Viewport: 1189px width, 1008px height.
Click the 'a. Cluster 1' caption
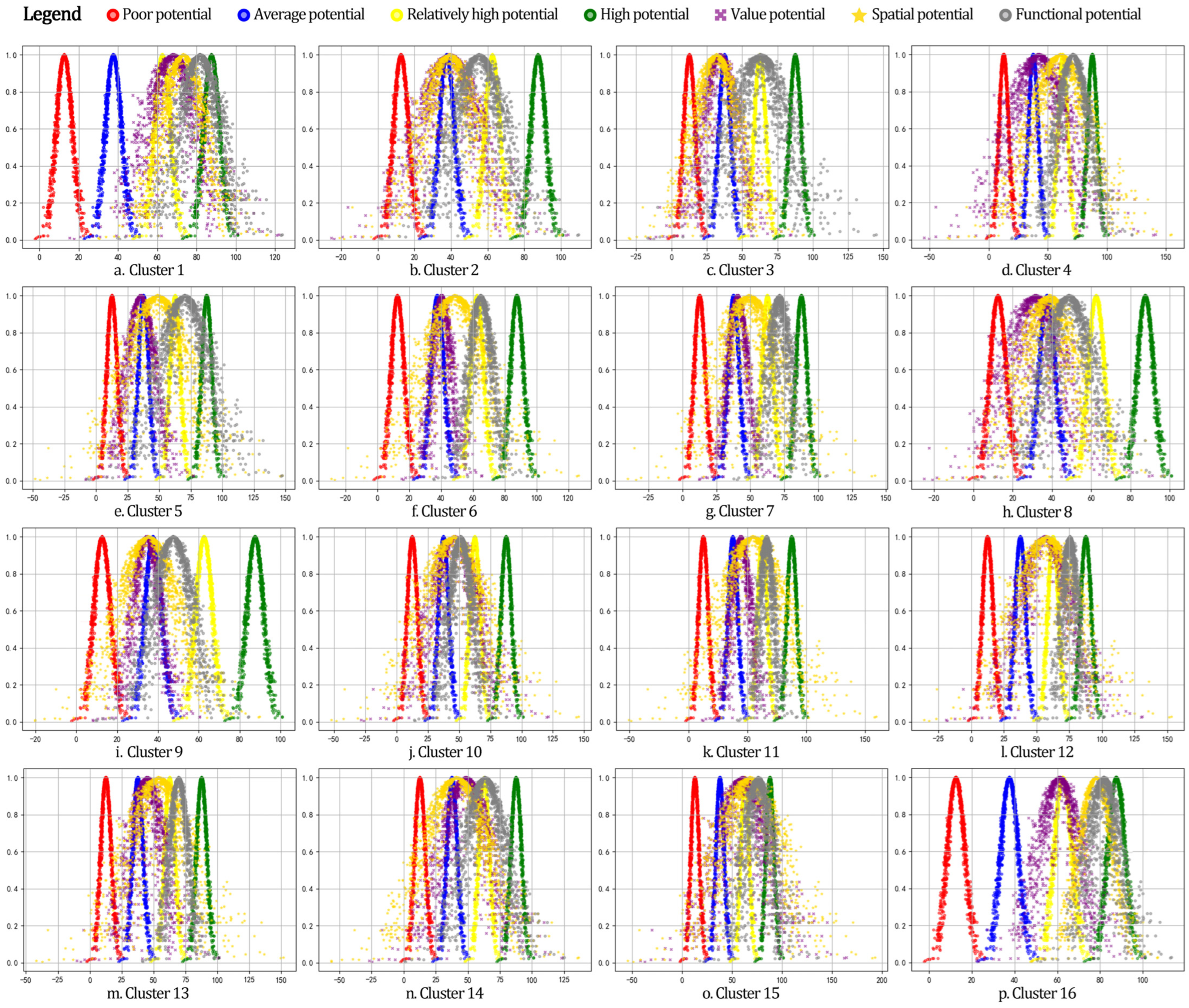pos(149,270)
